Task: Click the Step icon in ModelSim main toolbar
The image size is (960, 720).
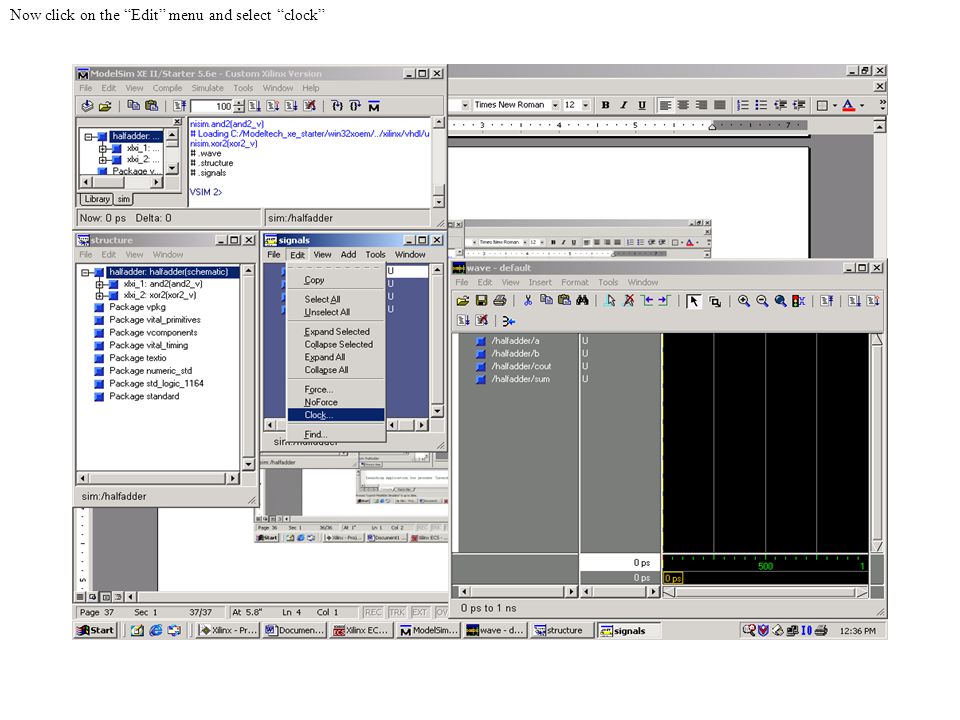Action: click(x=337, y=106)
